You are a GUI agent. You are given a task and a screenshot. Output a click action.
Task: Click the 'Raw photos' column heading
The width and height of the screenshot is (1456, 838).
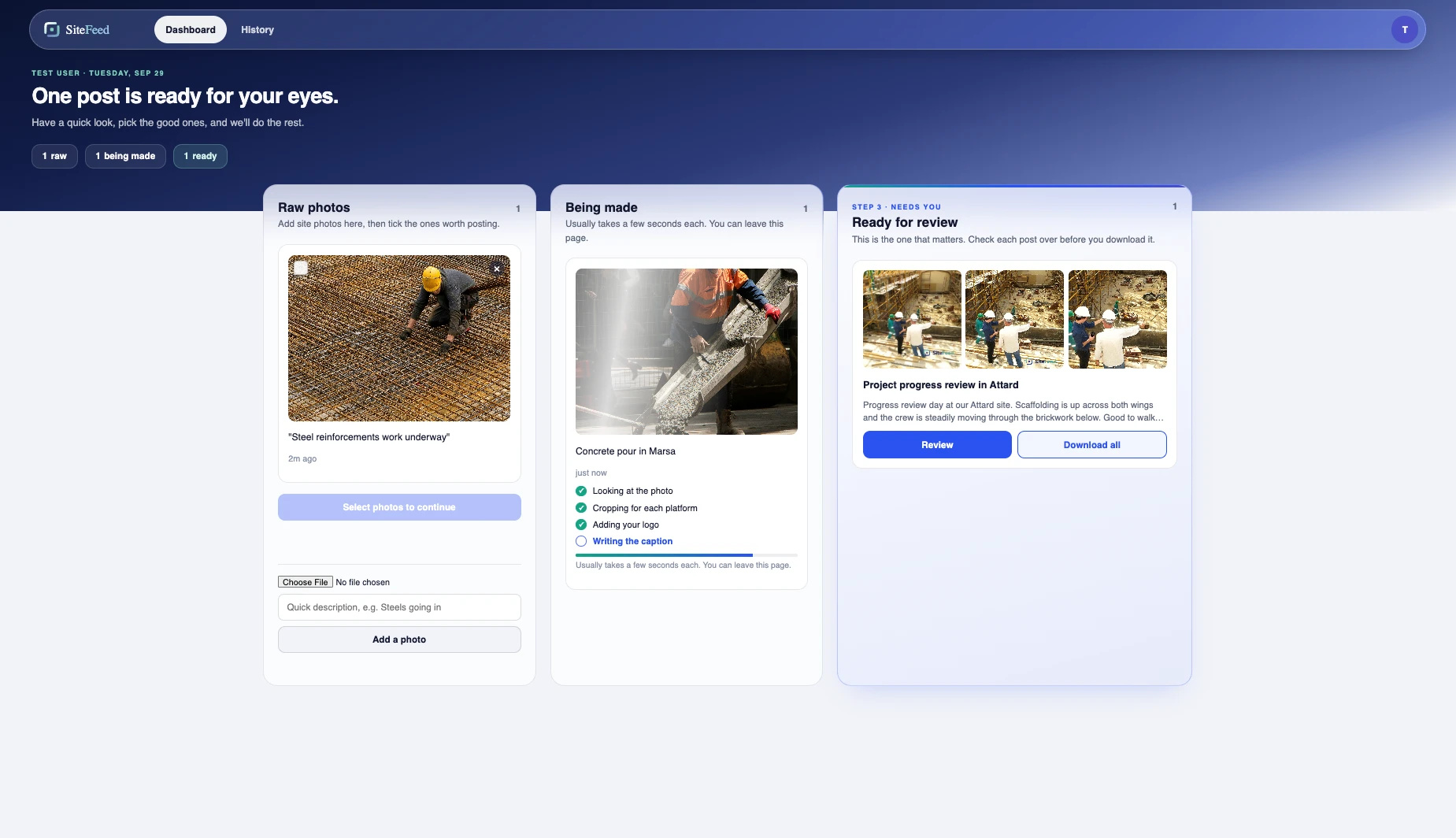pyautogui.click(x=313, y=208)
